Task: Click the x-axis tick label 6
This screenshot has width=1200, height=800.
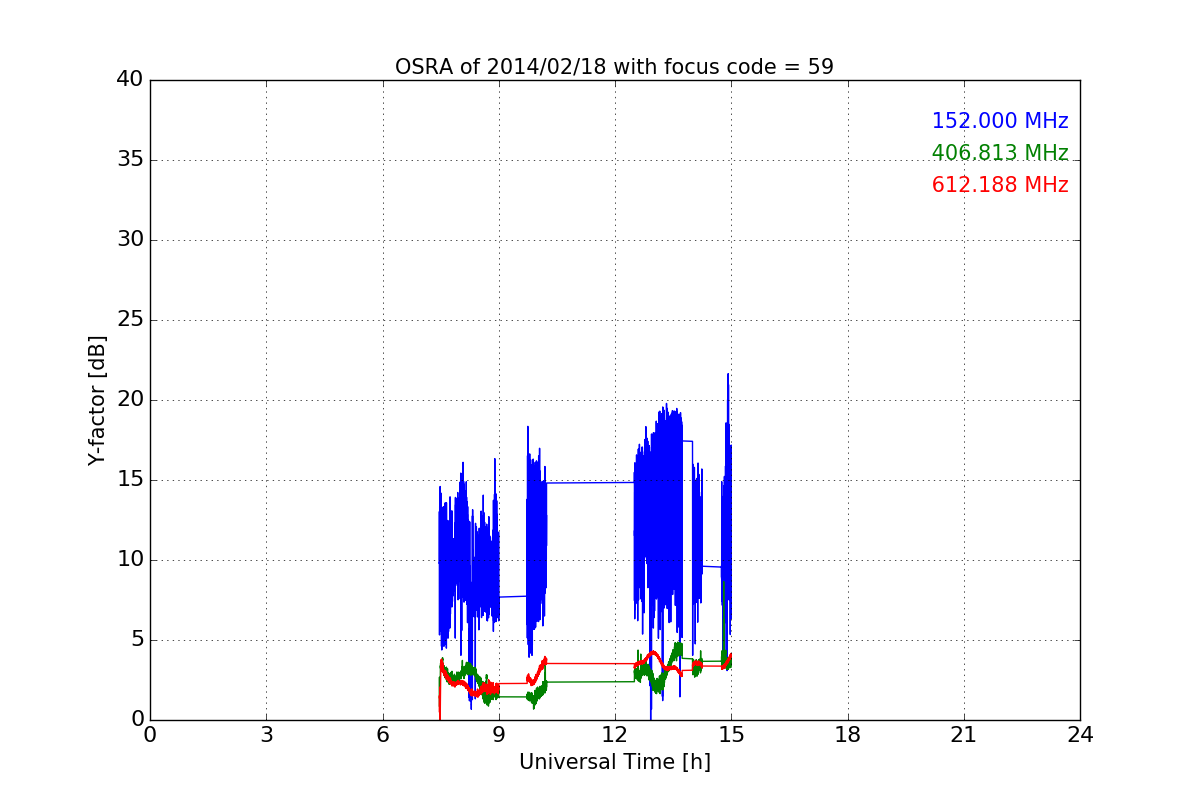Action: click(382, 735)
